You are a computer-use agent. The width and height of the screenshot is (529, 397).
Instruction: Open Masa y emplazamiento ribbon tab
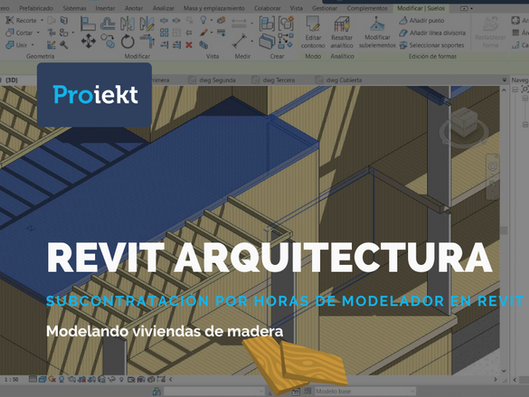tap(214, 8)
